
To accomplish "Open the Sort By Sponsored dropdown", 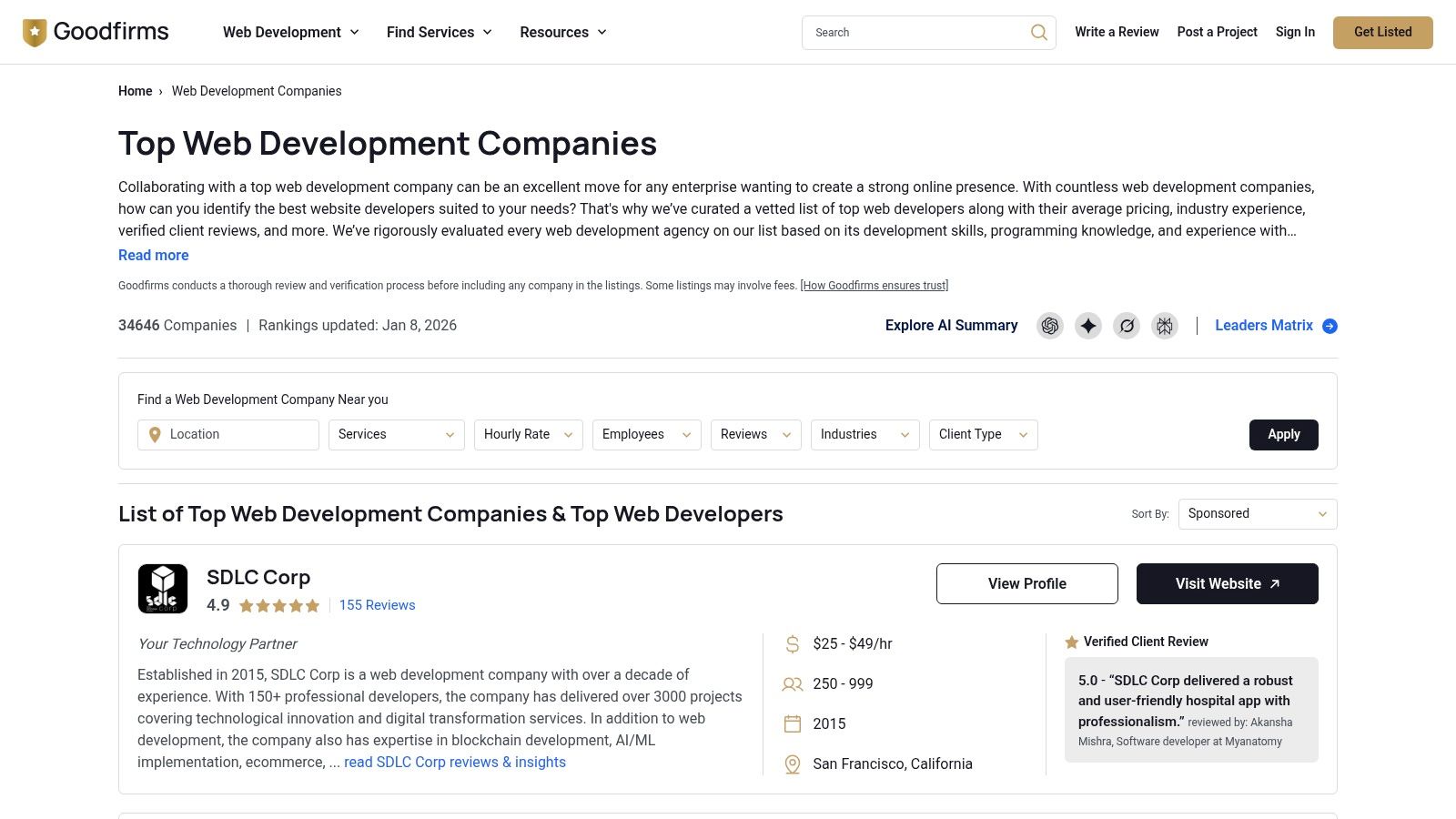I will [1257, 514].
